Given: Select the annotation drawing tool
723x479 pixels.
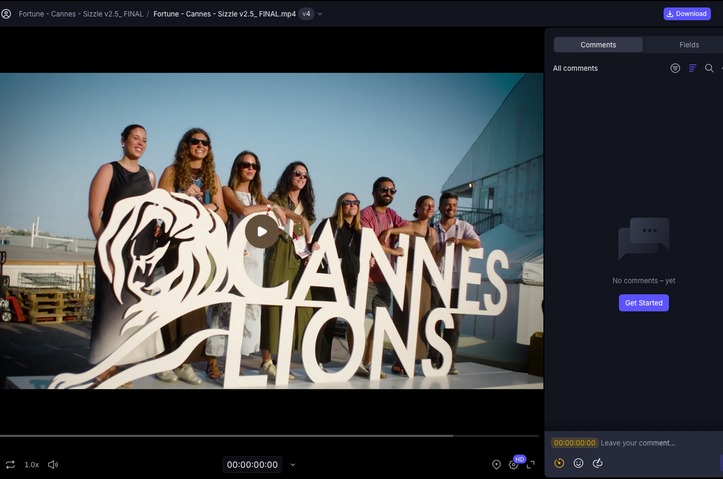Looking at the screenshot, I should 598,463.
